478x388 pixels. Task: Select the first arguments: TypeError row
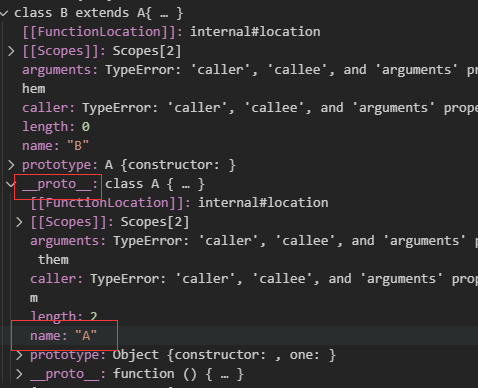[239, 79]
